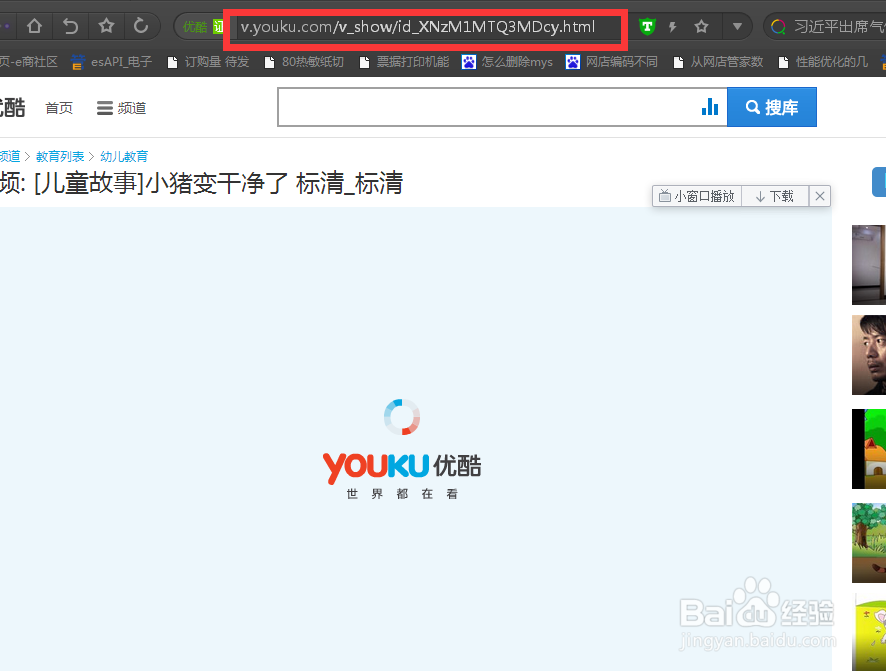
Task: Click the 教育列表 breadcrumb link
Action: (60, 156)
